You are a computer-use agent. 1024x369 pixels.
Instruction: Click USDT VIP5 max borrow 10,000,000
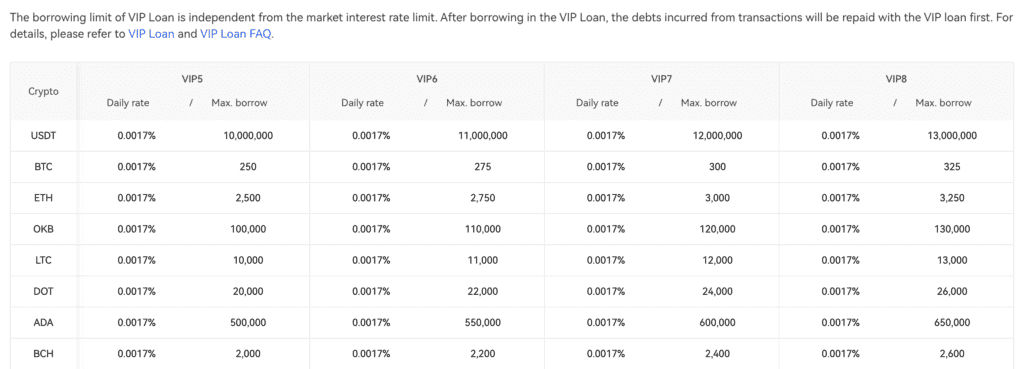tap(248, 136)
